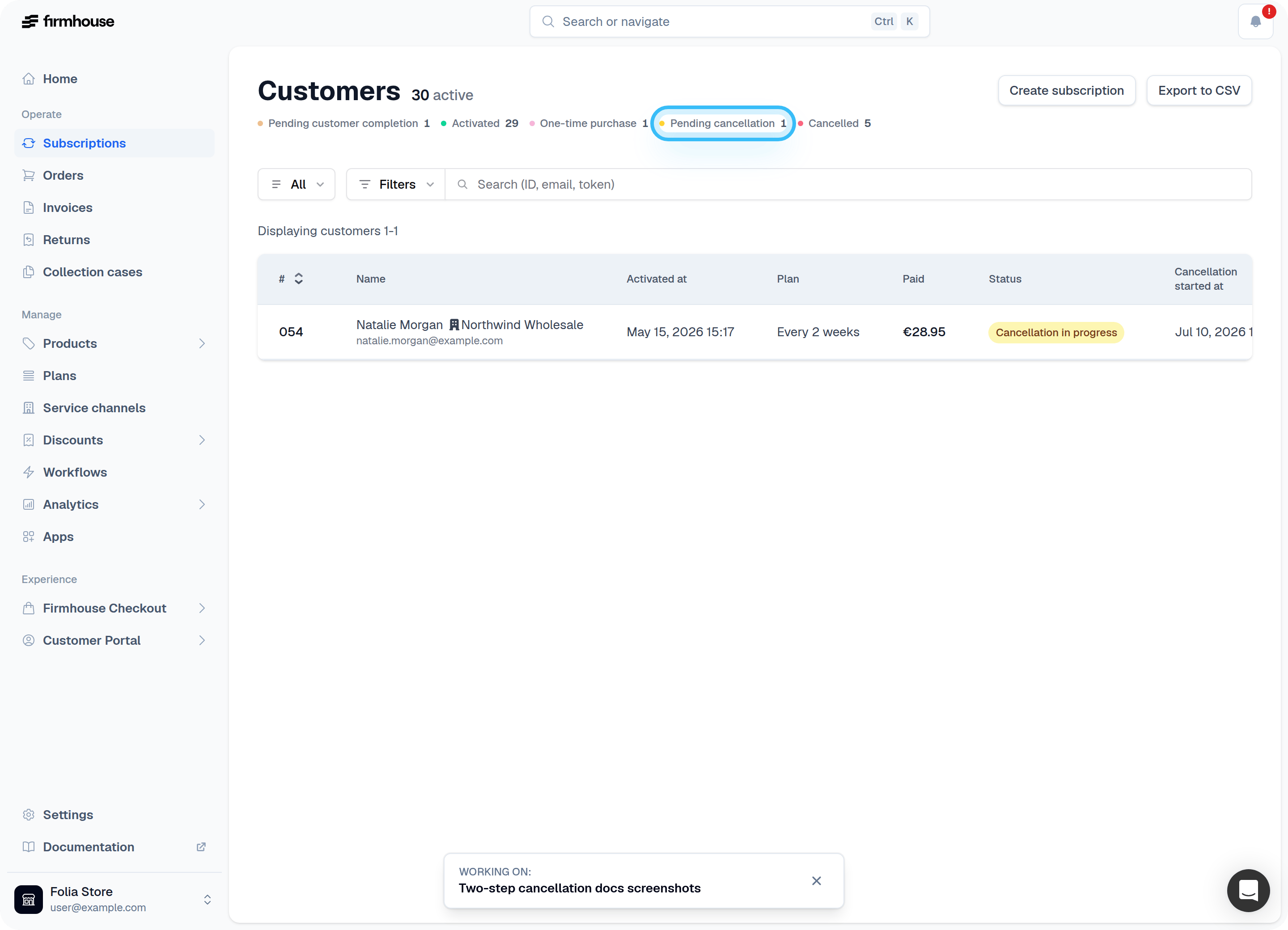Click the Plans list icon
The height and width of the screenshot is (930, 1288).
click(28, 376)
